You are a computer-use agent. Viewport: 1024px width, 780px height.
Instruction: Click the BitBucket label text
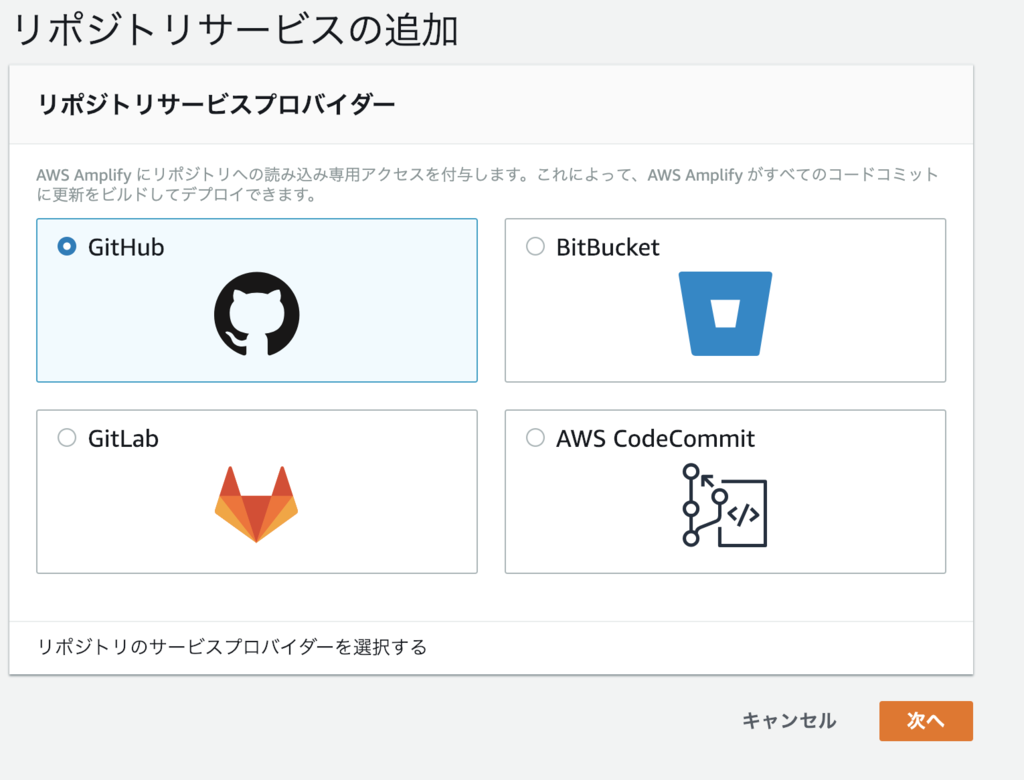coord(607,247)
